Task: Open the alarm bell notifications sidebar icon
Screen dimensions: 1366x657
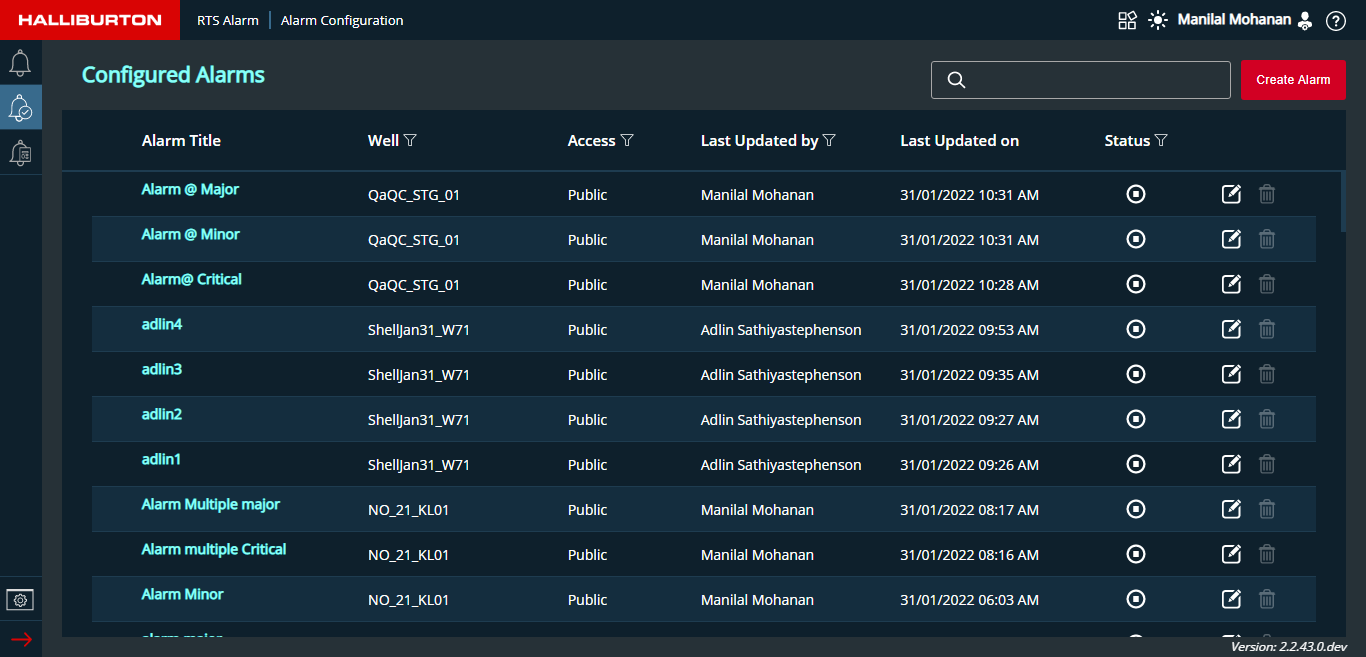Action: 20,63
